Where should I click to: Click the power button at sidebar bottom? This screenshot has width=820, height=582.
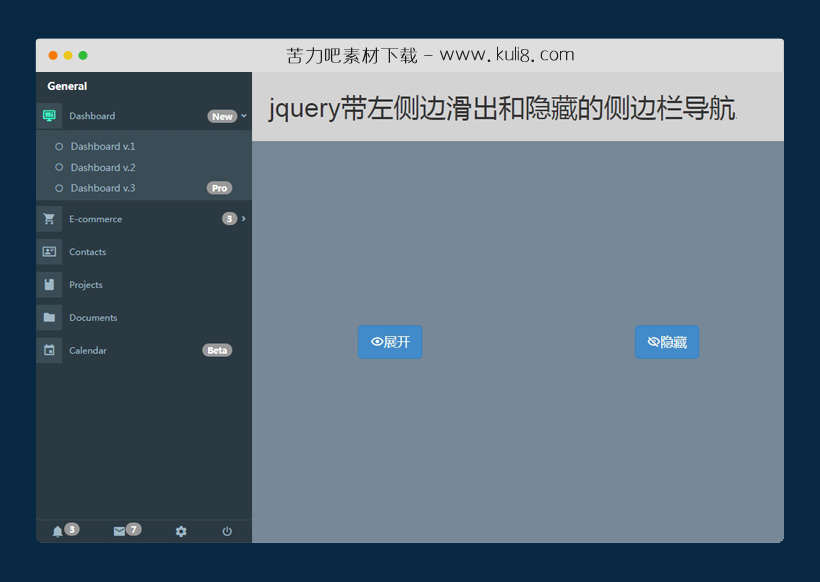point(227,531)
